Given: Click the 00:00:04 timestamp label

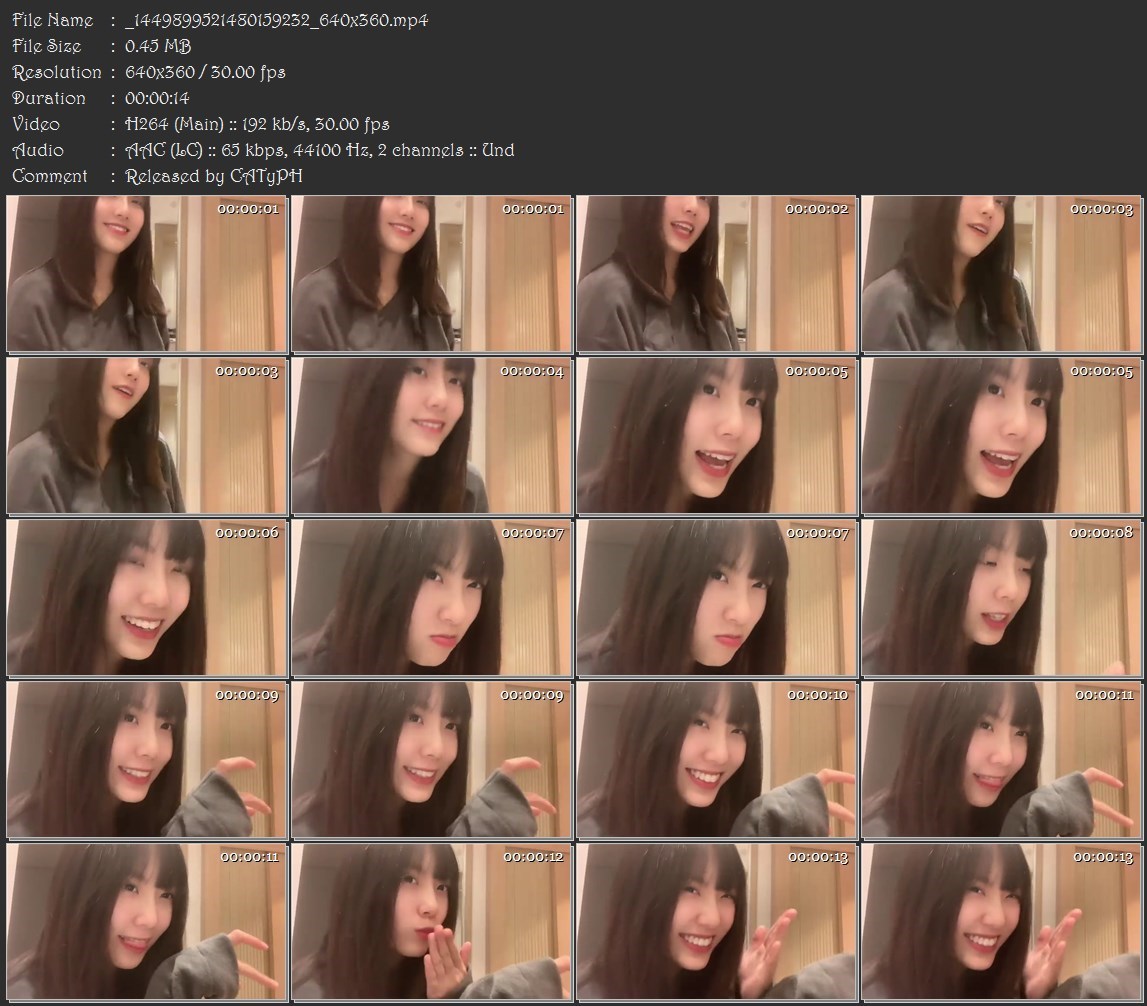Looking at the screenshot, I should tap(532, 371).
